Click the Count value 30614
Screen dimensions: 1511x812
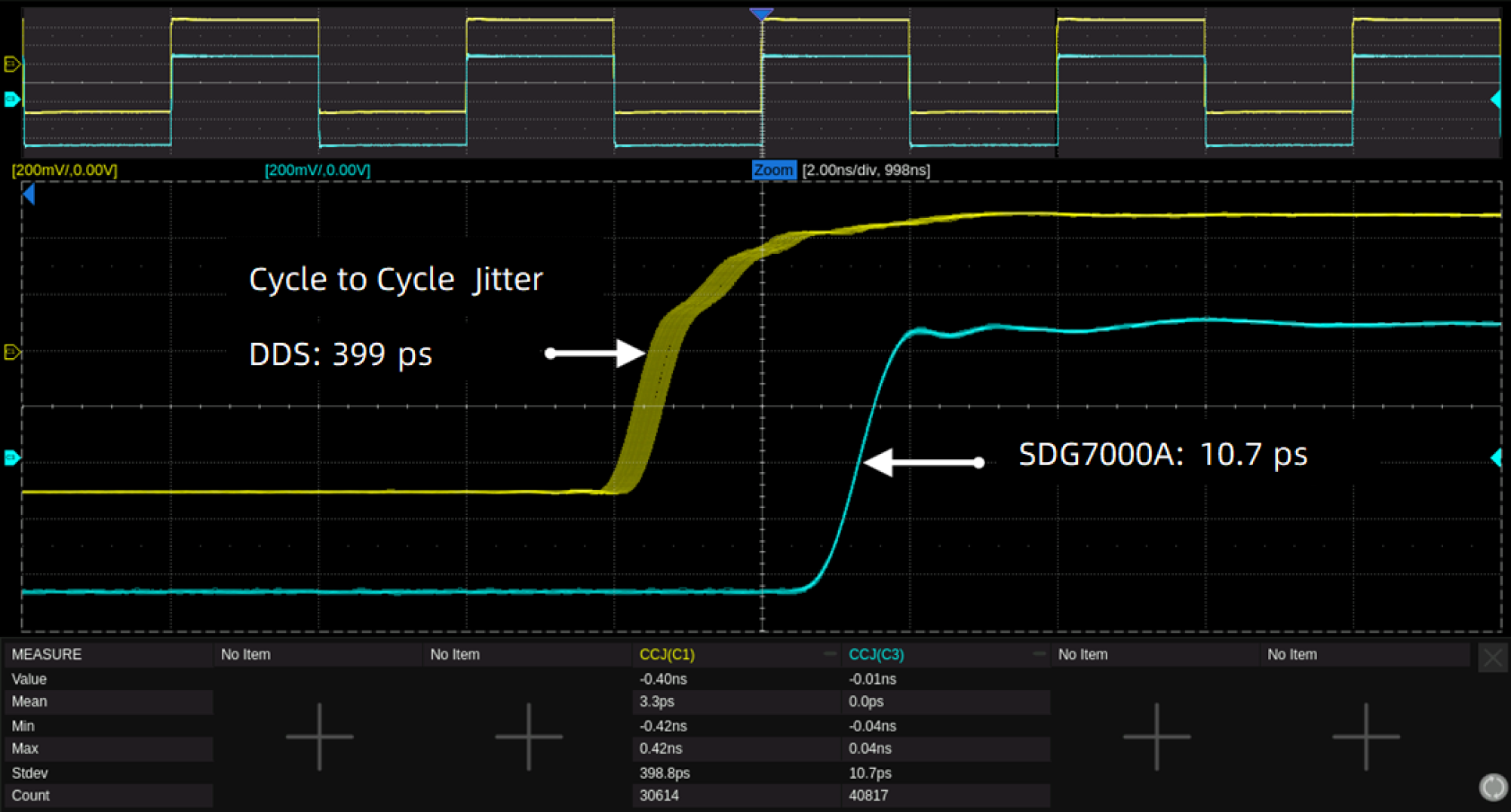pos(659,795)
